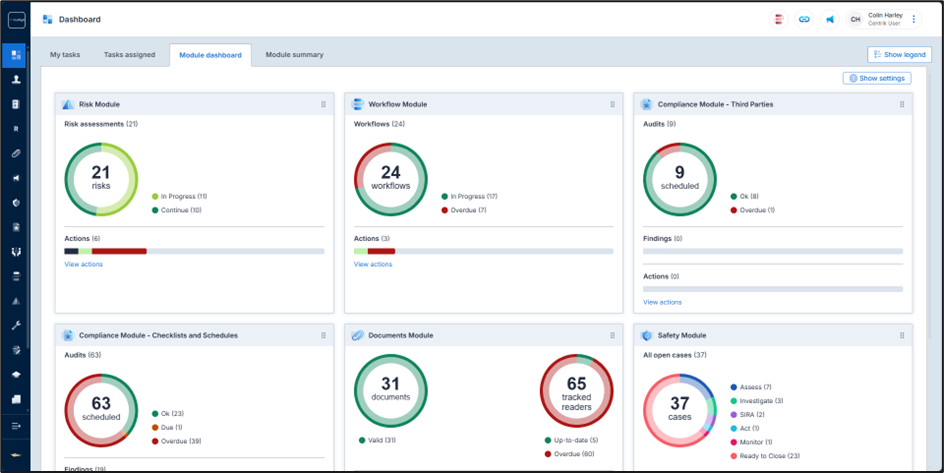The height and width of the screenshot is (473, 944).
Task: Open the Workflow Module card options handle
Action: 612,104
